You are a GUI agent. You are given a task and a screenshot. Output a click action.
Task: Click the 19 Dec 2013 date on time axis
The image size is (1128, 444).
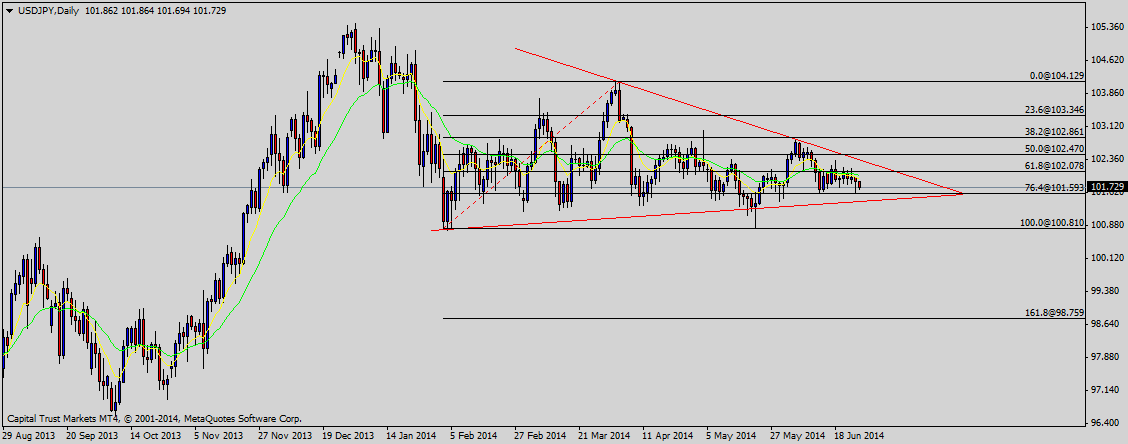pos(346,436)
